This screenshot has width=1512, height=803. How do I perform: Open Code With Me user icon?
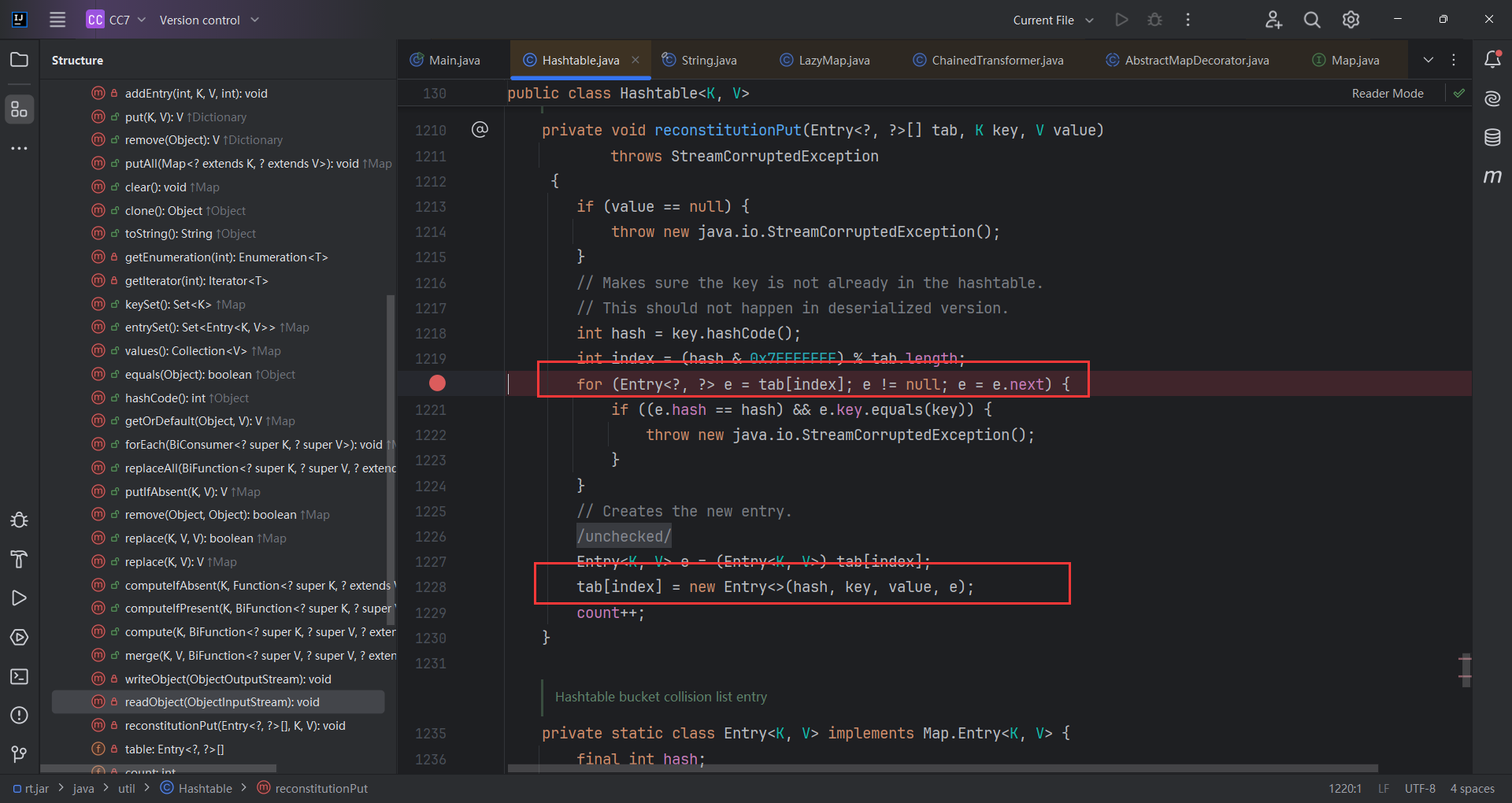click(1273, 20)
